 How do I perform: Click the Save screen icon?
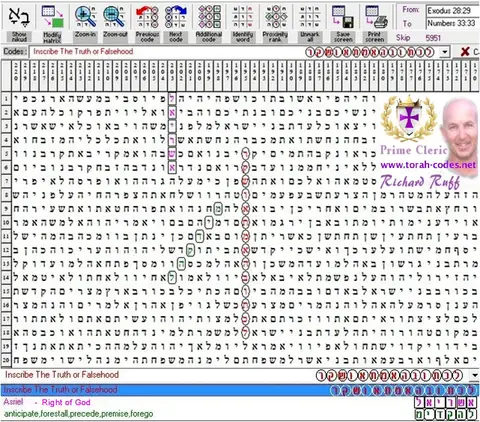[x=343, y=16]
